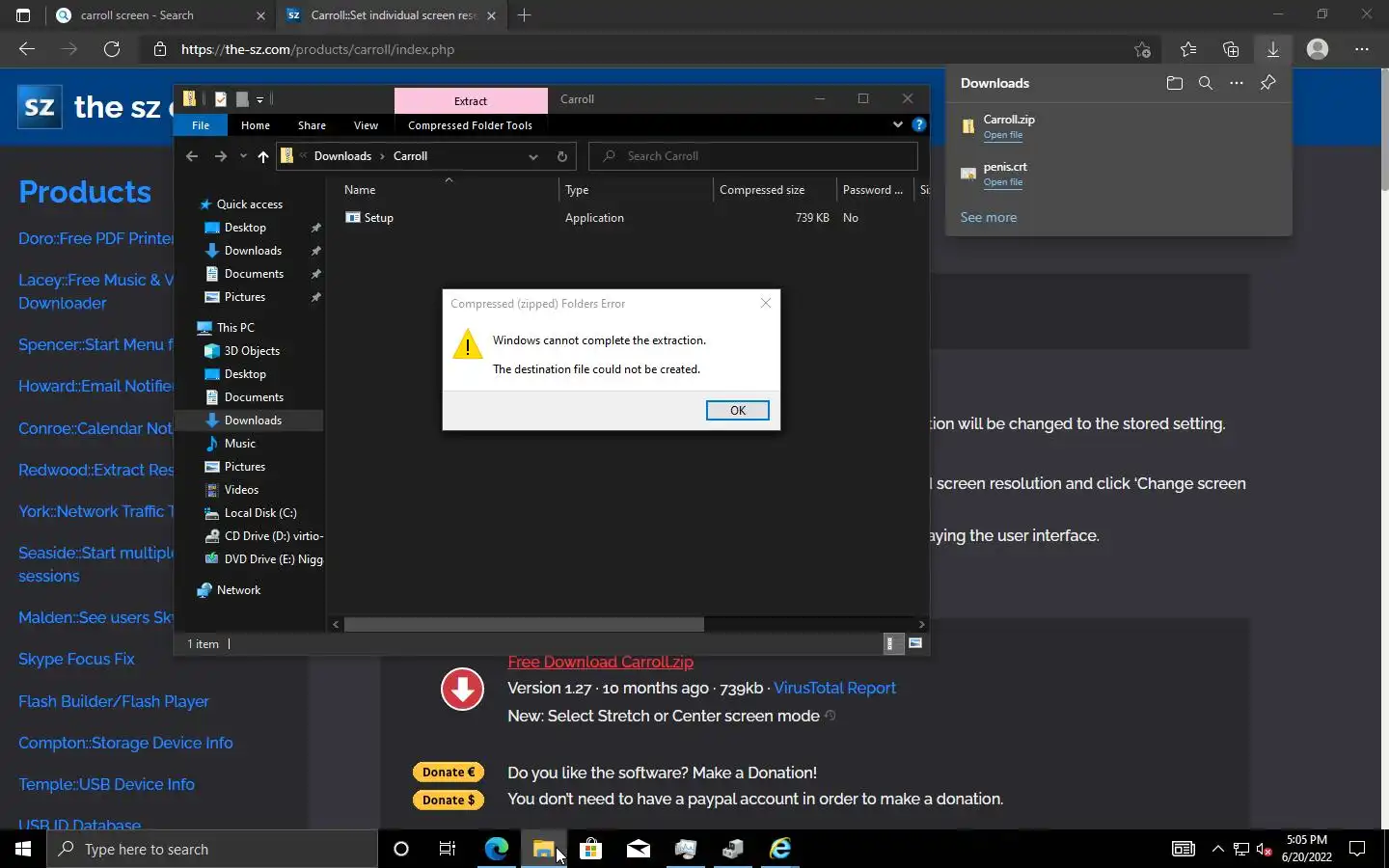Open pinned Documents under Quick access
This screenshot has height=868, width=1389.
254,274
